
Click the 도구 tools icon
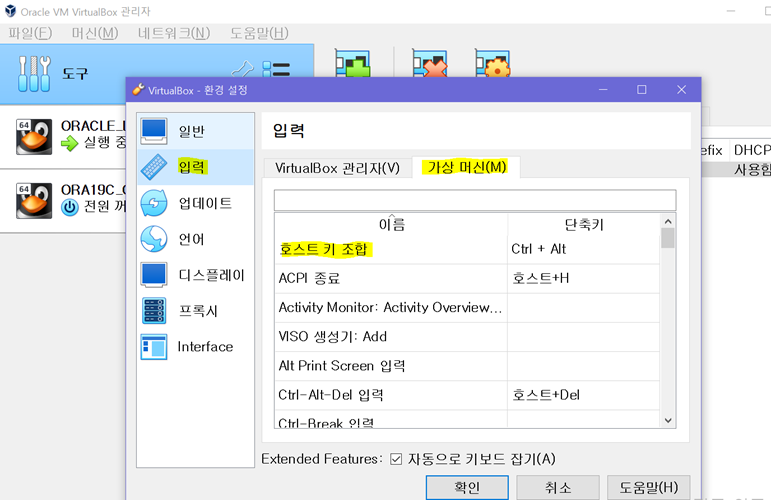click(x=34, y=74)
